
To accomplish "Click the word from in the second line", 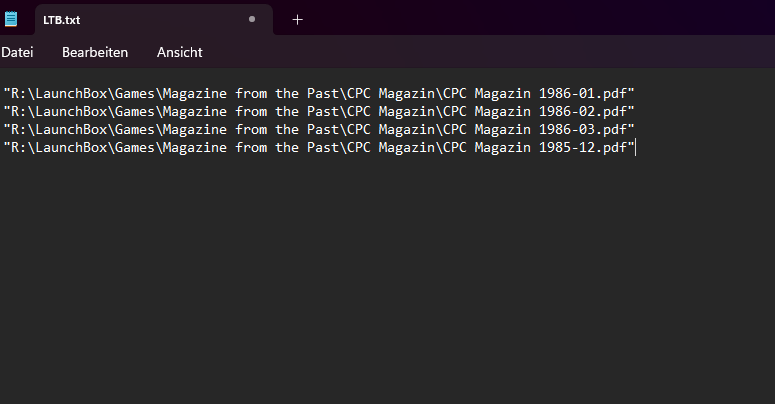I will 251,111.
